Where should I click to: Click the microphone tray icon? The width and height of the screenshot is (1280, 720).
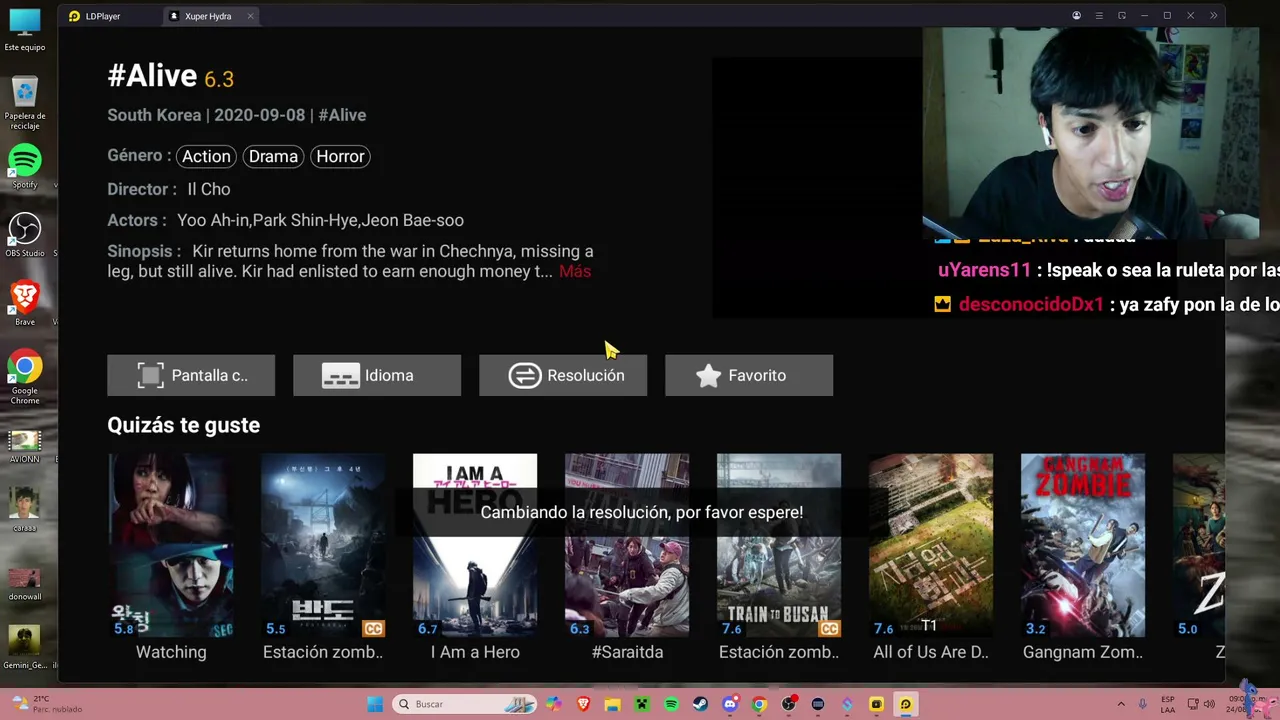[1144, 704]
